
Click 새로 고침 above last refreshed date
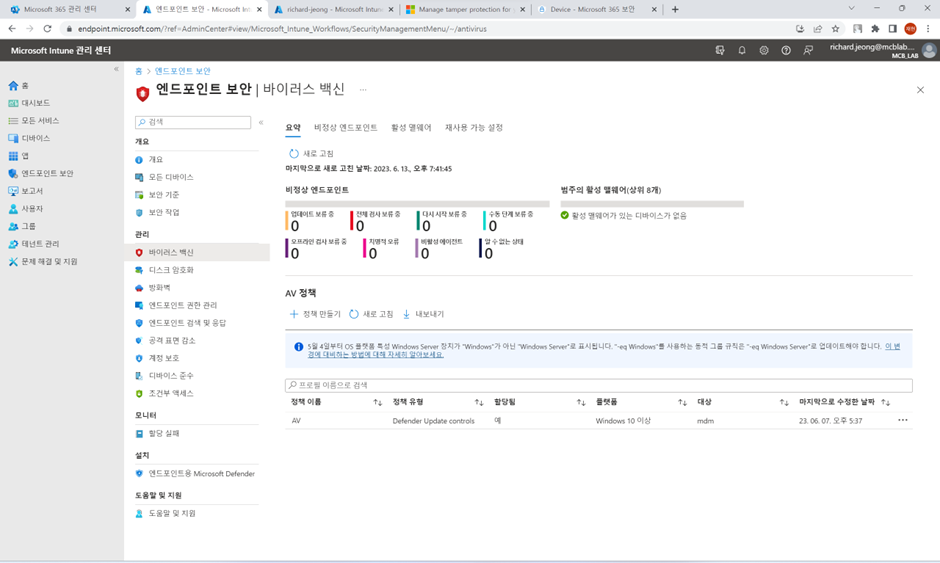pyautogui.click(x=311, y=153)
